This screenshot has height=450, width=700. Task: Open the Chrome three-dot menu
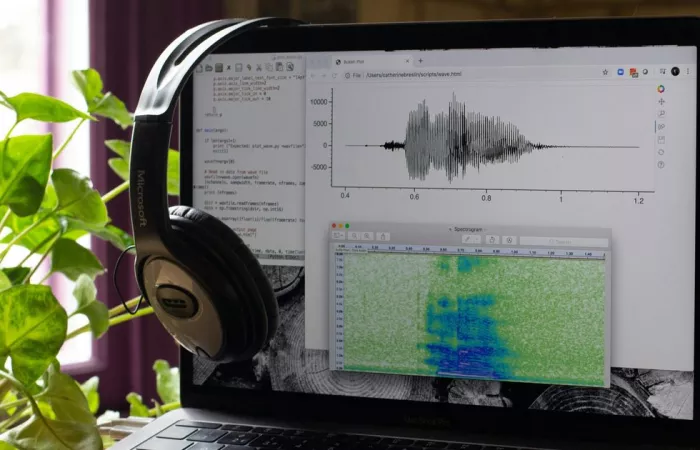point(688,71)
